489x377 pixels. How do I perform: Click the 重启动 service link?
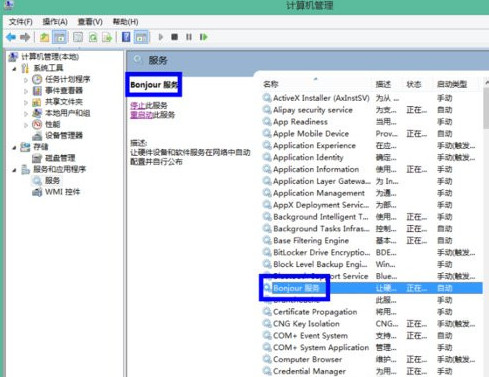141,115
